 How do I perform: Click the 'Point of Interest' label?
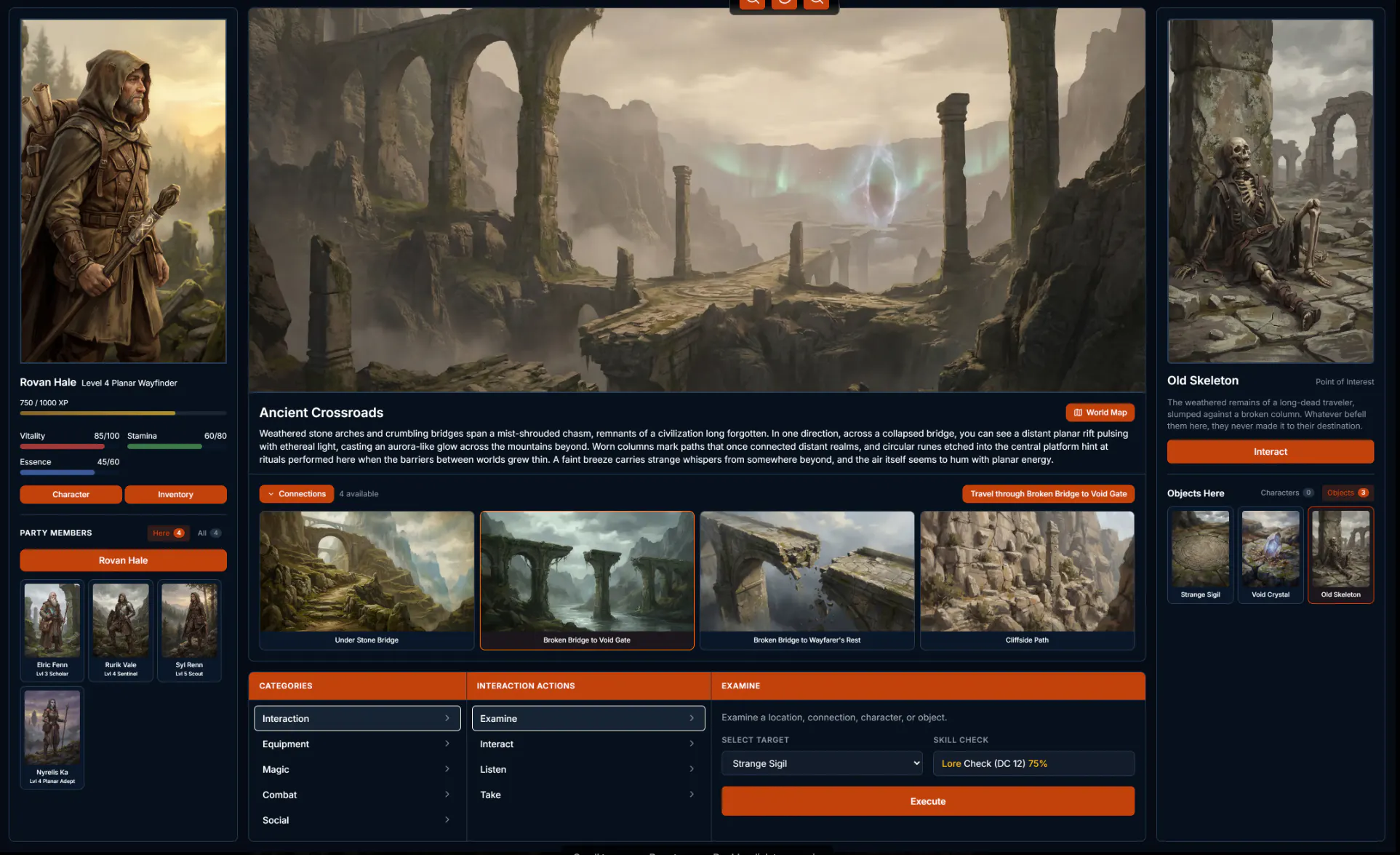[1344, 382]
